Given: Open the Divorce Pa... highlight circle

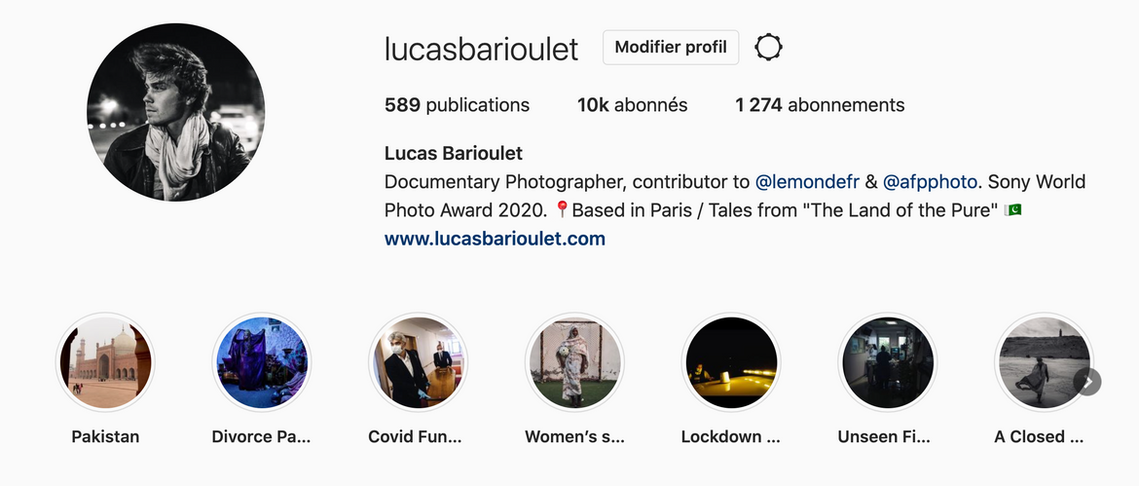Looking at the screenshot, I should point(262,362).
